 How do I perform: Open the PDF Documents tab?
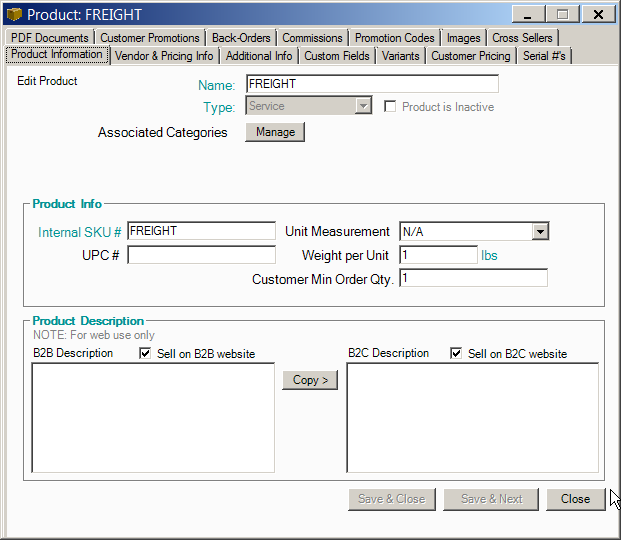tap(50, 38)
